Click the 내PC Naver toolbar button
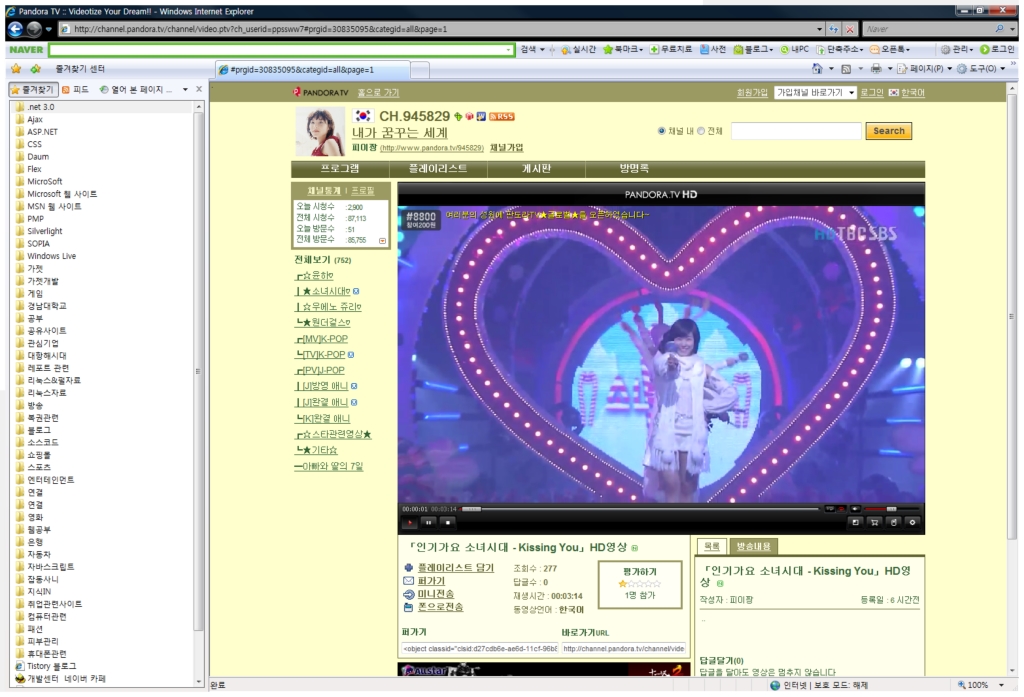Viewport: 1024px width, 697px height. point(794,50)
